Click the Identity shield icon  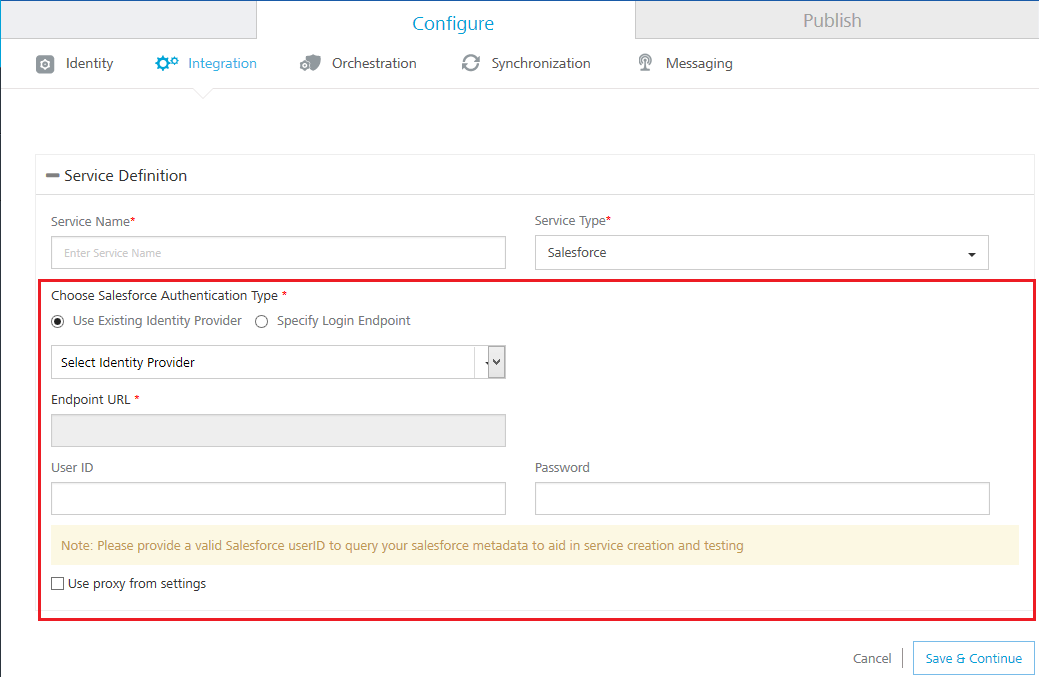coord(45,64)
